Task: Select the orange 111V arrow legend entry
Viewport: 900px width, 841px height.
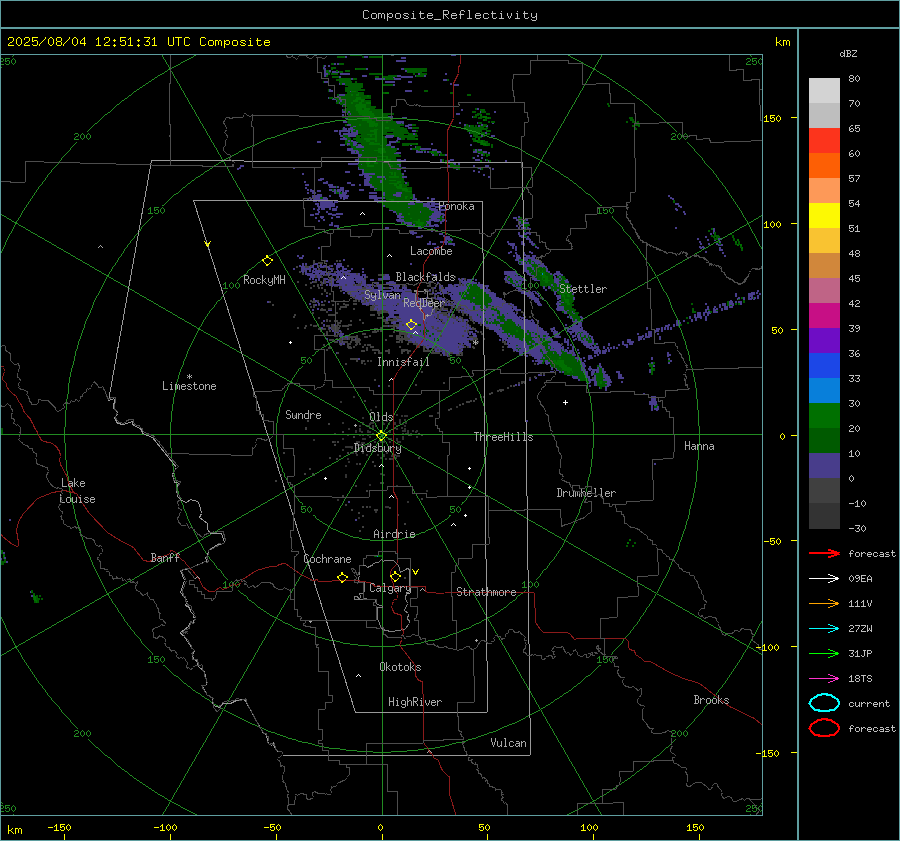Action: [824, 603]
